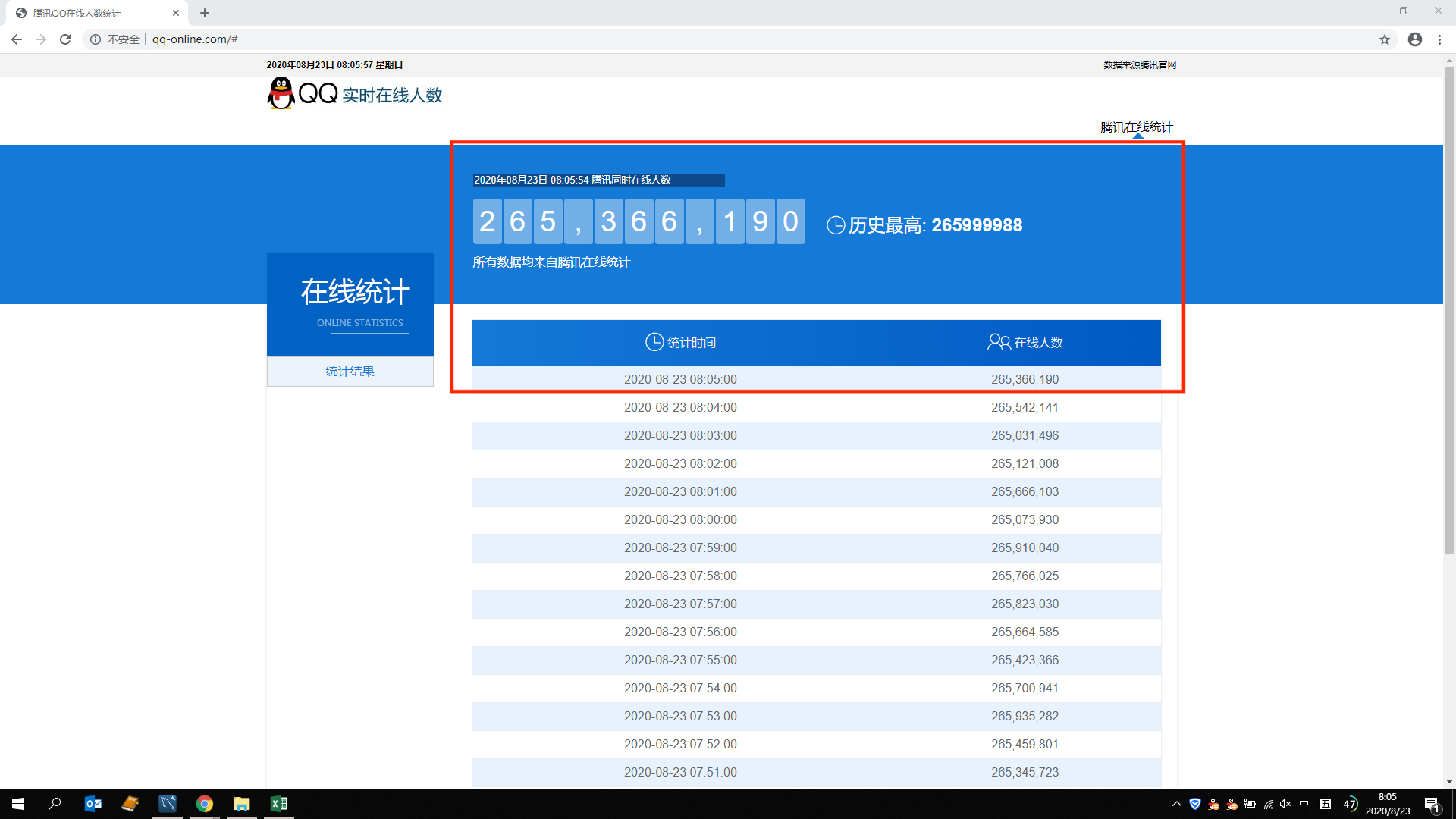Click the 265,459,801 count cell
1456x819 pixels.
[x=1025, y=744]
